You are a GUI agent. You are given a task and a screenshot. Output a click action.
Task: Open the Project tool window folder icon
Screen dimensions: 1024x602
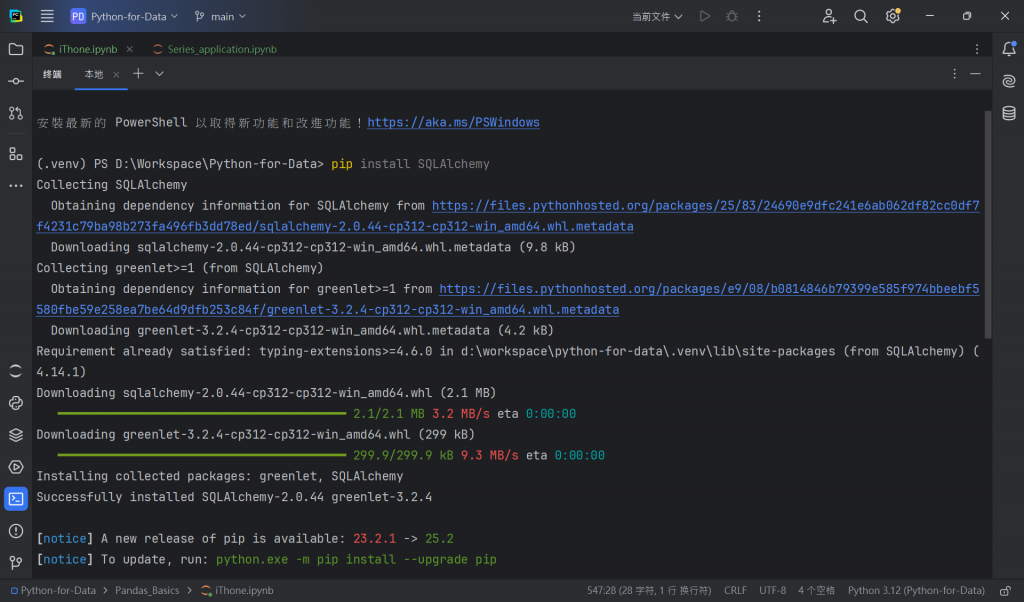[x=16, y=49]
